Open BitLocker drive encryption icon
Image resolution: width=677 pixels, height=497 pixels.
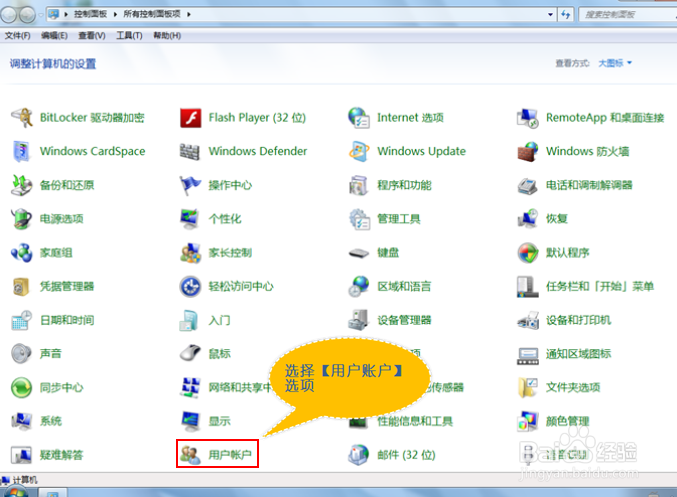[x=22, y=118]
